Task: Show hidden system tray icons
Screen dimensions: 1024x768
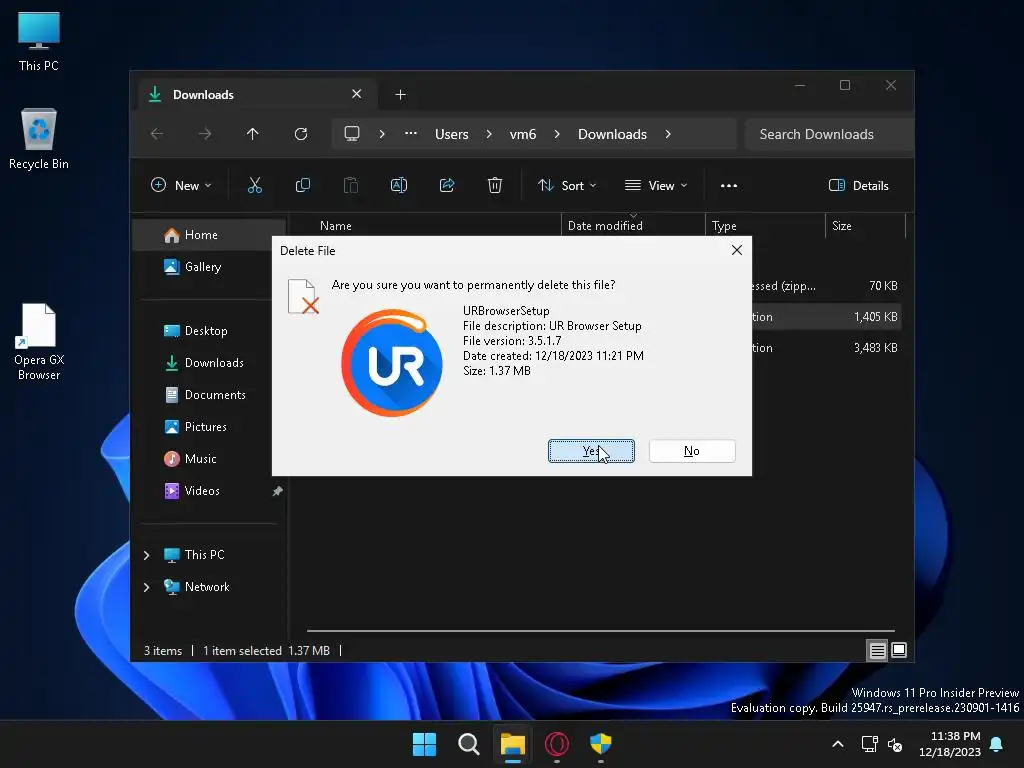Action: [838, 744]
